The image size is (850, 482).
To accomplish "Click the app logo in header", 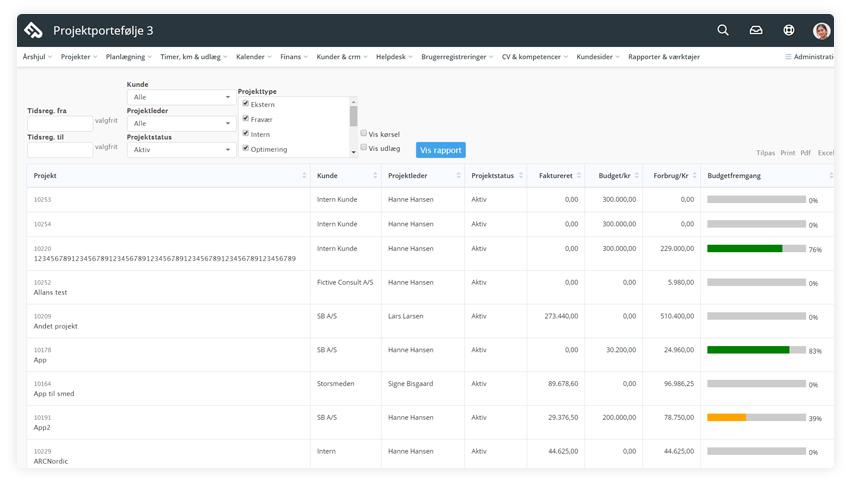I will (x=33, y=30).
